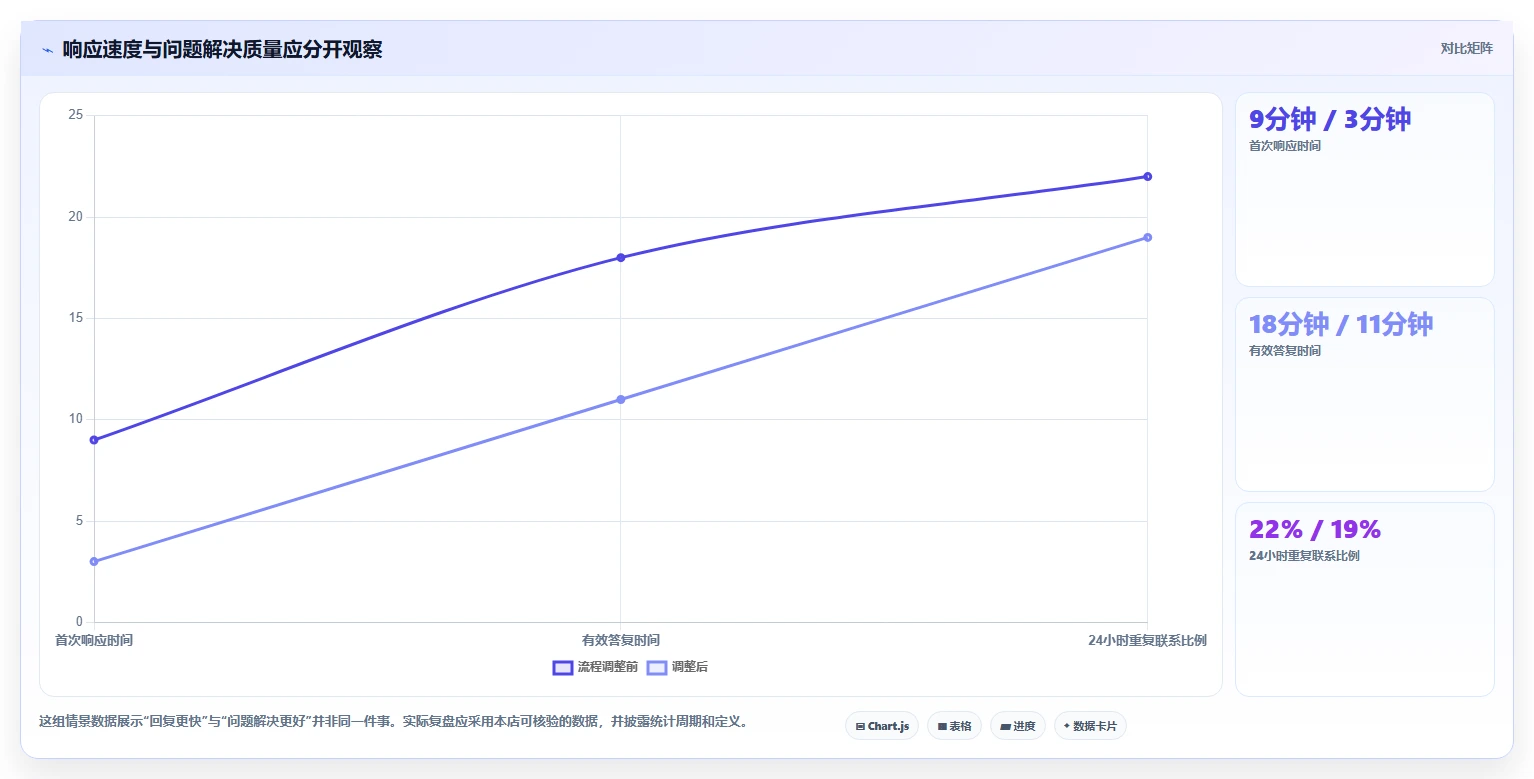
Task: Click the light line point at value 19
Action: pyautogui.click(x=1147, y=237)
